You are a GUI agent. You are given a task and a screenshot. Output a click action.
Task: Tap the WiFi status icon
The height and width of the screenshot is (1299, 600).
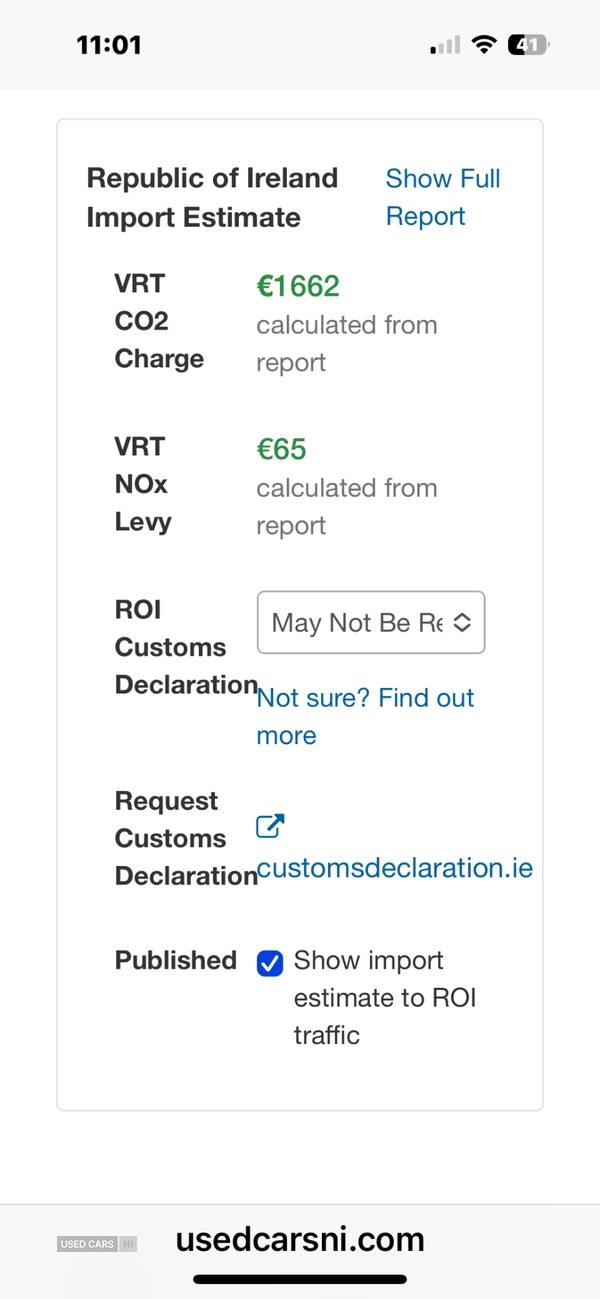485,45
